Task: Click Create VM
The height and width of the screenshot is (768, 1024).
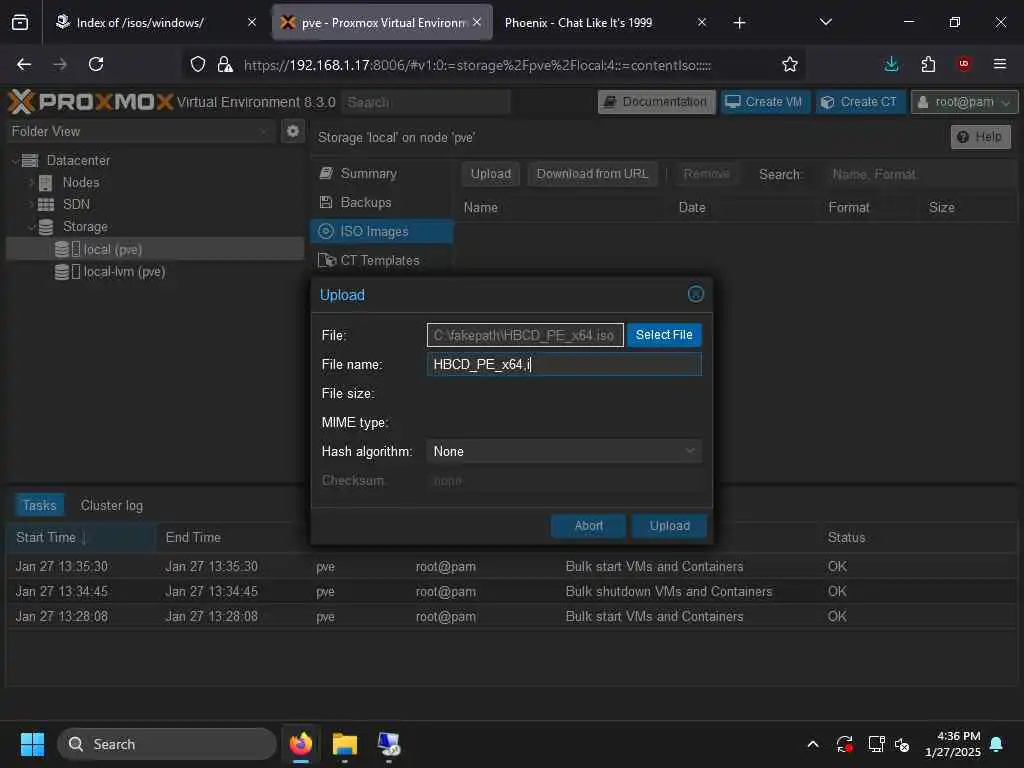Action: pyautogui.click(x=764, y=102)
